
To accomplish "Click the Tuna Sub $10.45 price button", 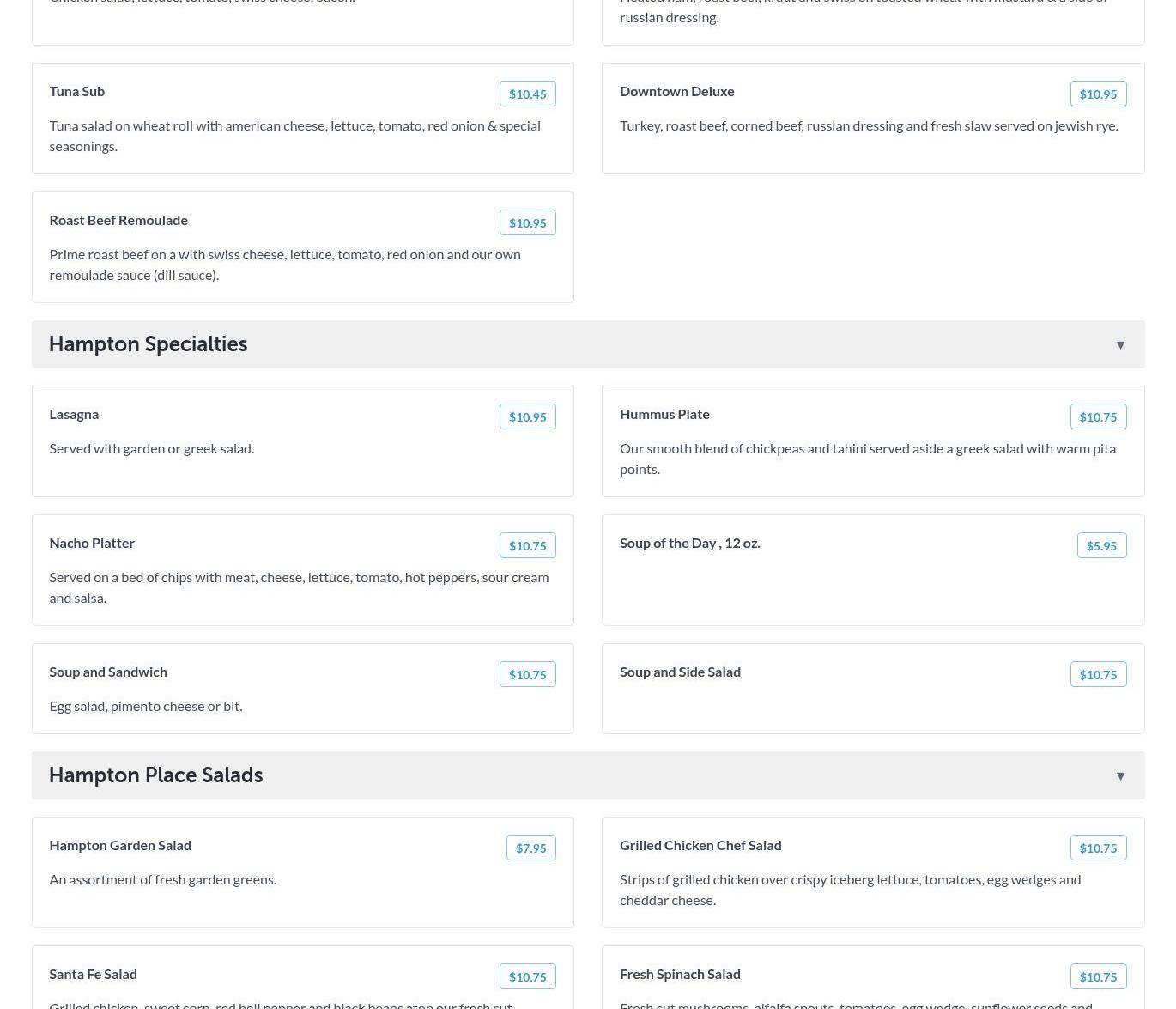I will [x=527, y=94].
